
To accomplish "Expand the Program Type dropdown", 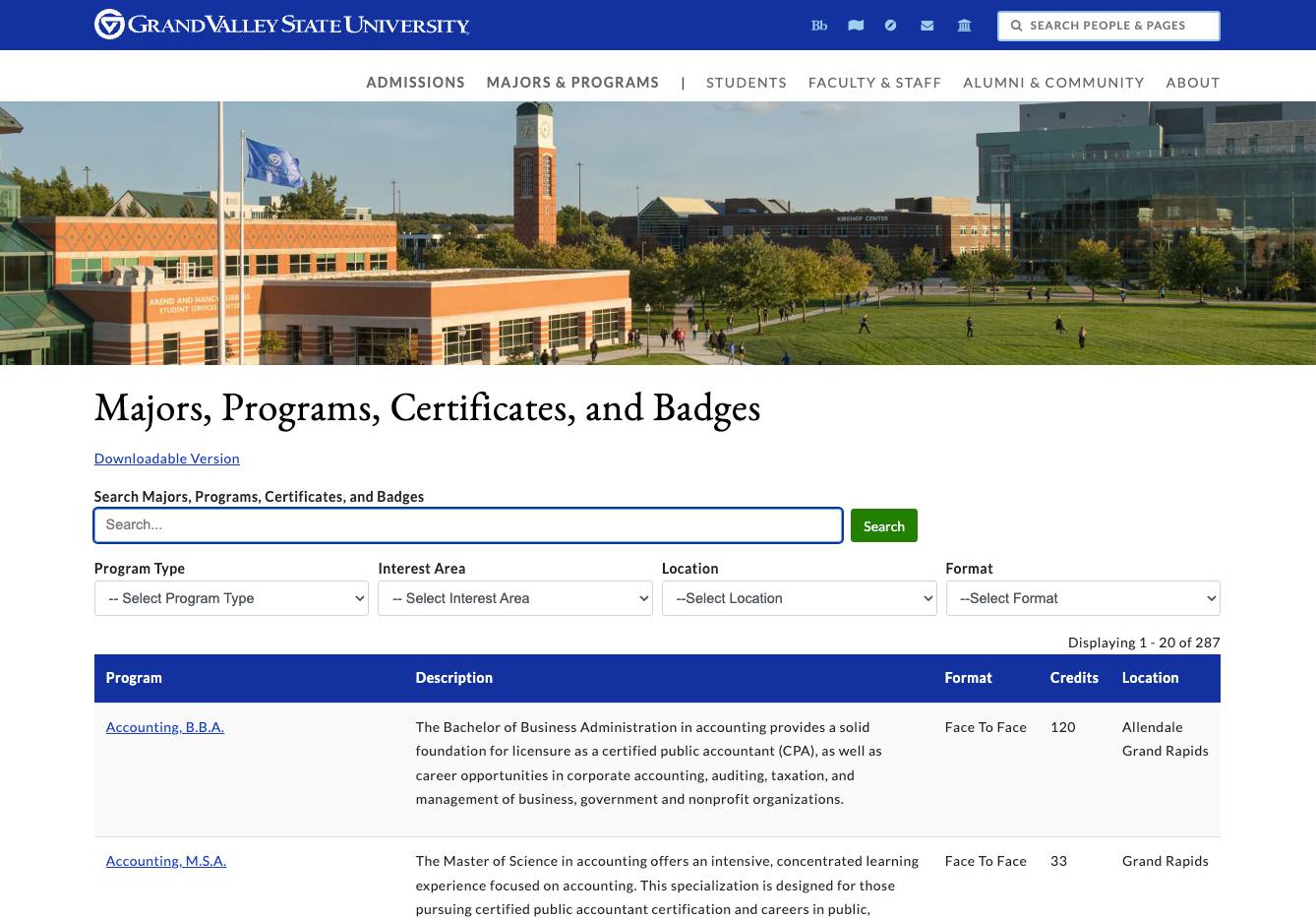I will tap(231, 598).
